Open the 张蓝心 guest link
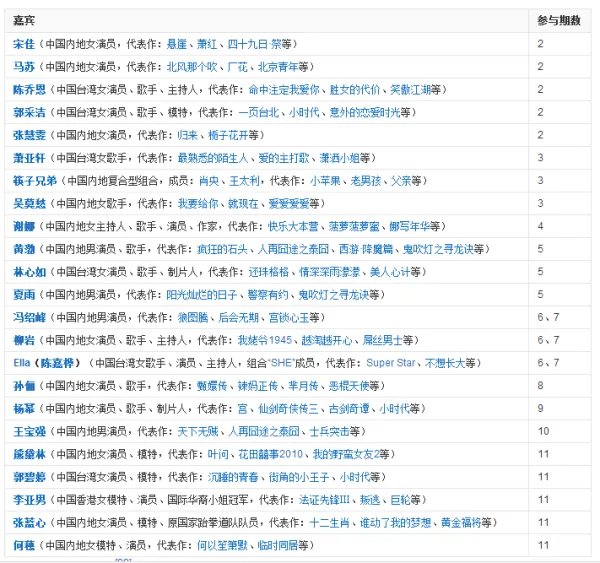Image resolution: width=600 pixels, height=563 pixels. (x=29, y=523)
